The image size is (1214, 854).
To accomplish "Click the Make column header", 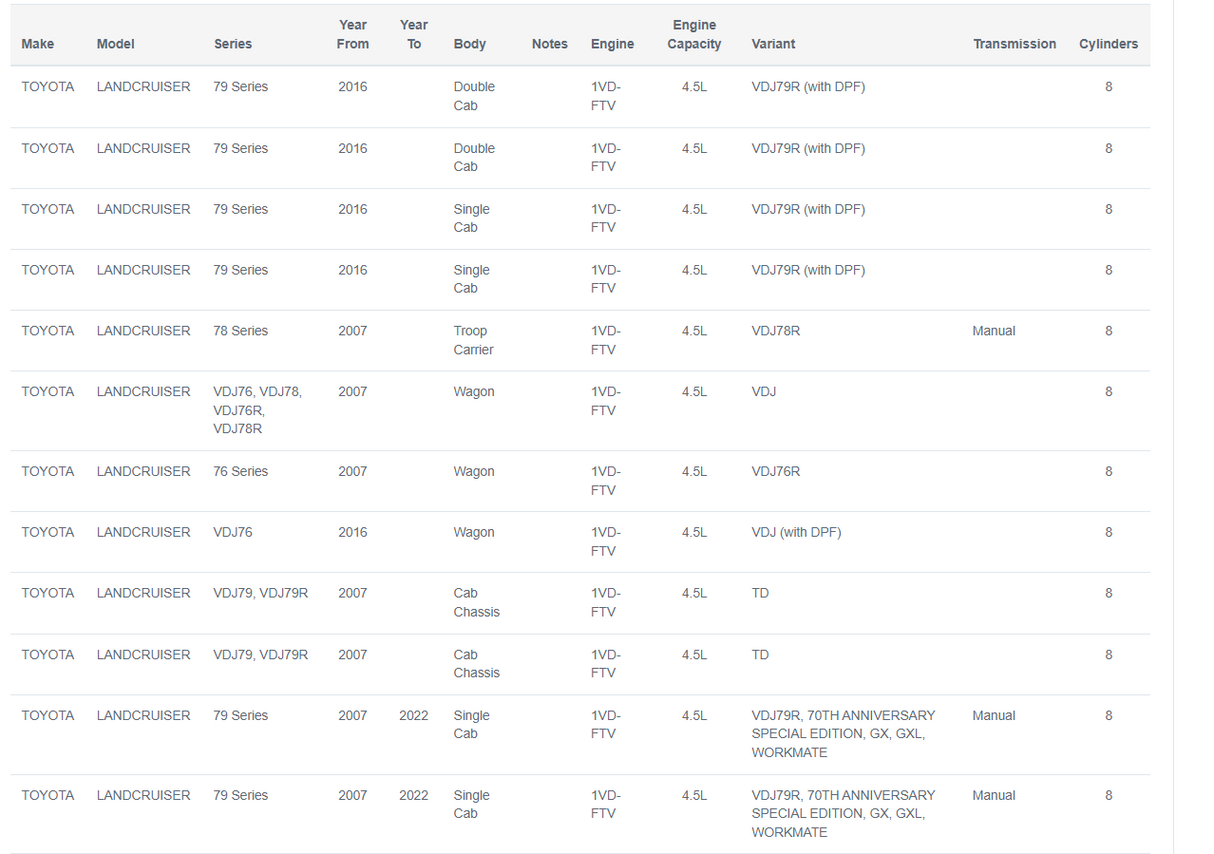I will pyautogui.click(x=38, y=44).
